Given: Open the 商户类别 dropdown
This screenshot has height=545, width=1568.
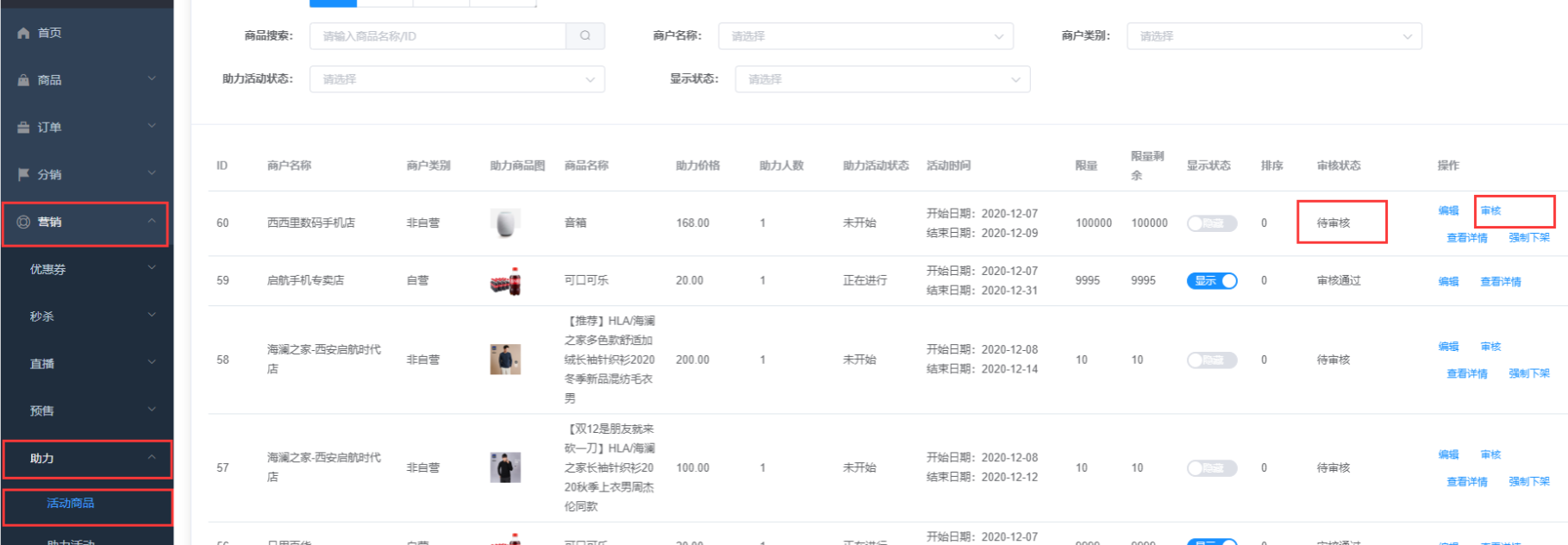Looking at the screenshot, I should click(x=1274, y=36).
